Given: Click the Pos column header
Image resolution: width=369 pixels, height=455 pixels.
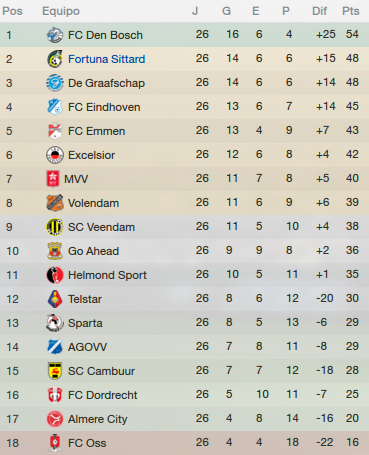Looking at the screenshot, I should [12, 11].
